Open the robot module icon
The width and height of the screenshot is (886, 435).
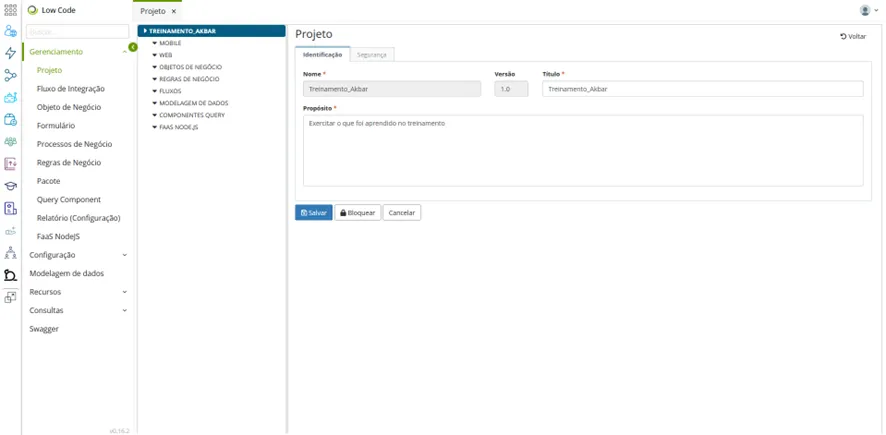click(x=10, y=97)
